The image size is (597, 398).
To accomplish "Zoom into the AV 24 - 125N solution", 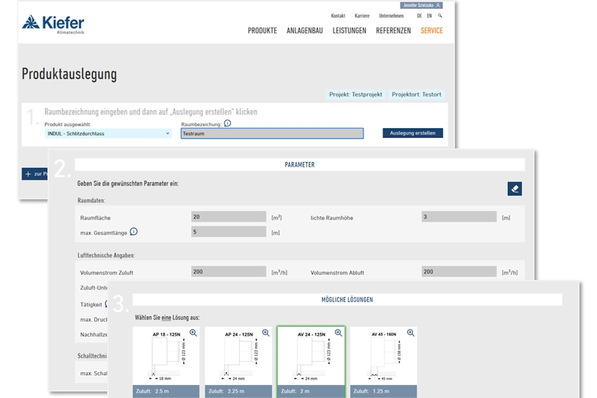I will [x=338, y=333].
